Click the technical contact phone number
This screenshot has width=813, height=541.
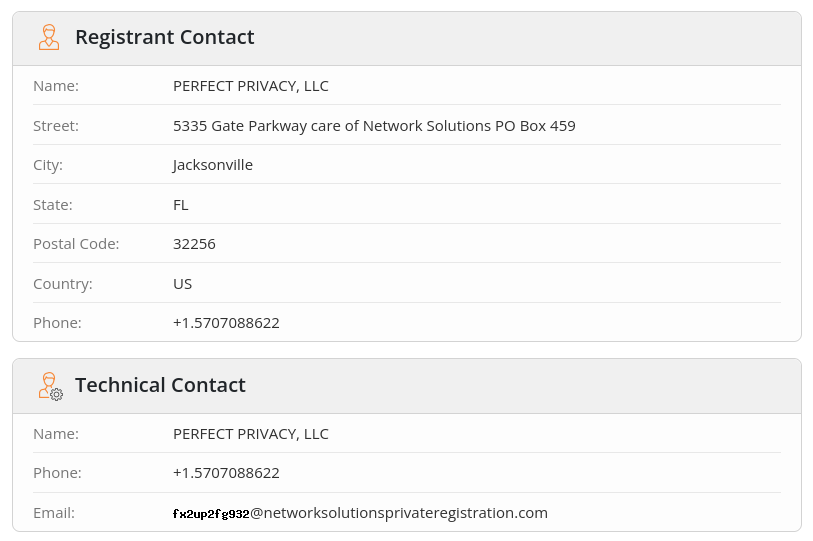tap(226, 473)
